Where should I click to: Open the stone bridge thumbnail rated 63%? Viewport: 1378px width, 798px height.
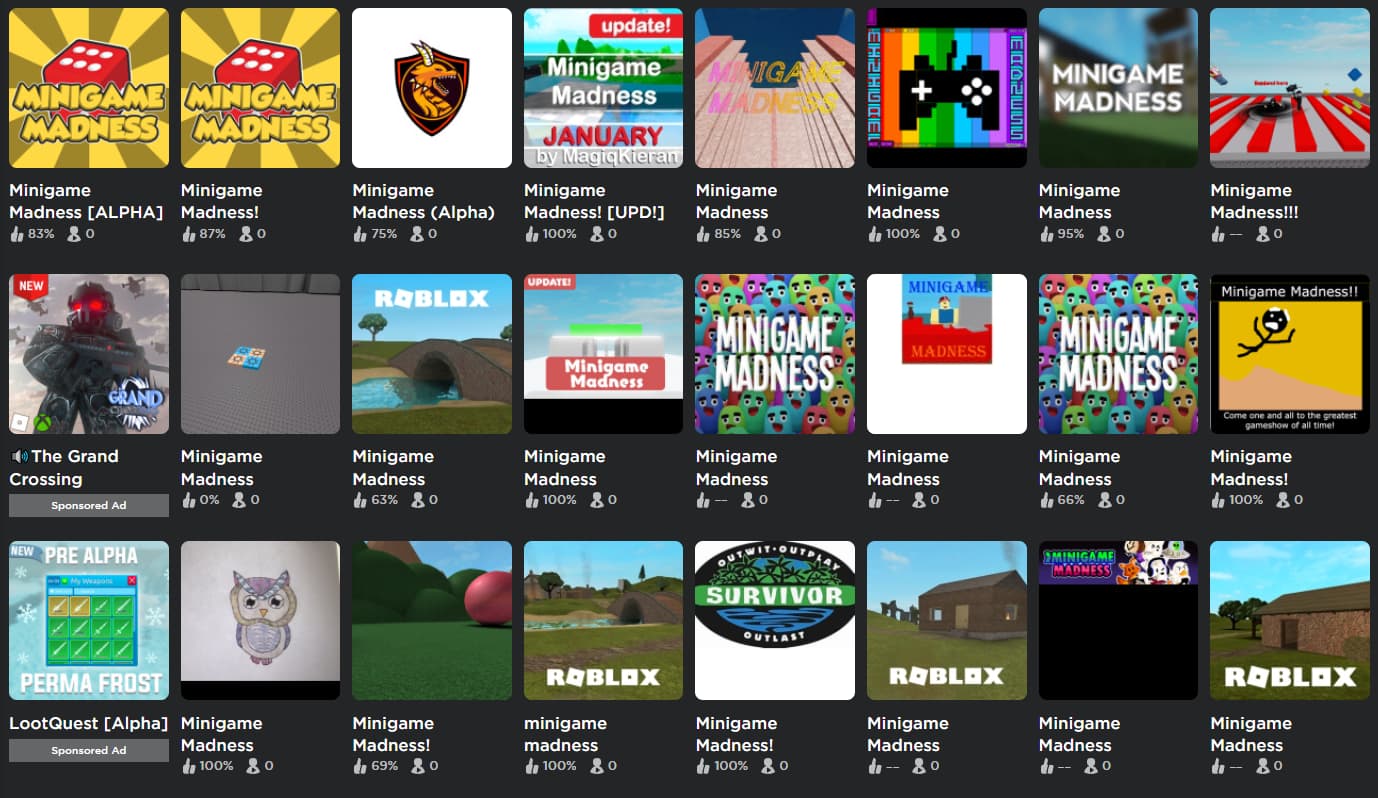point(432,354)
